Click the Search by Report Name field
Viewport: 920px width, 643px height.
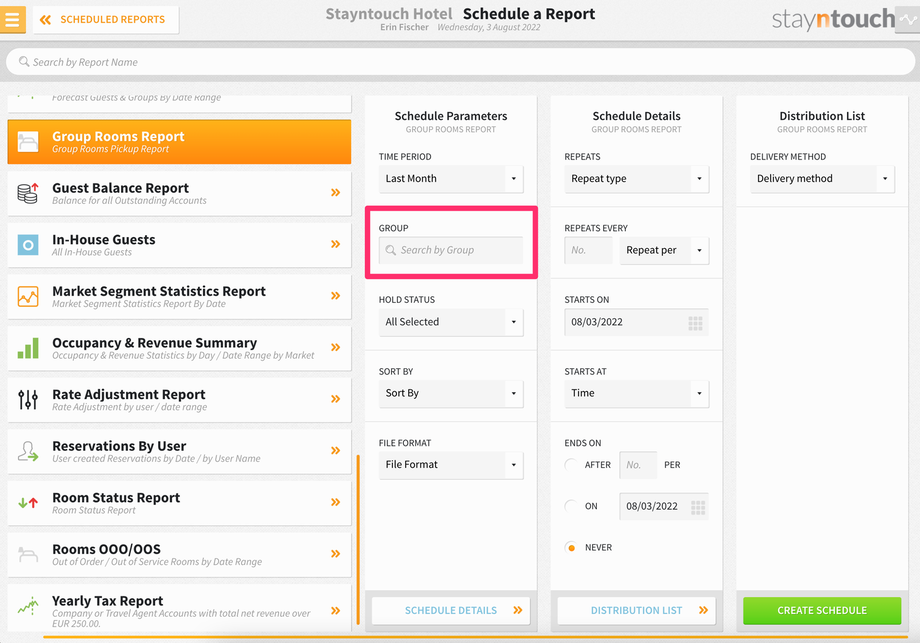click(460, 62)
